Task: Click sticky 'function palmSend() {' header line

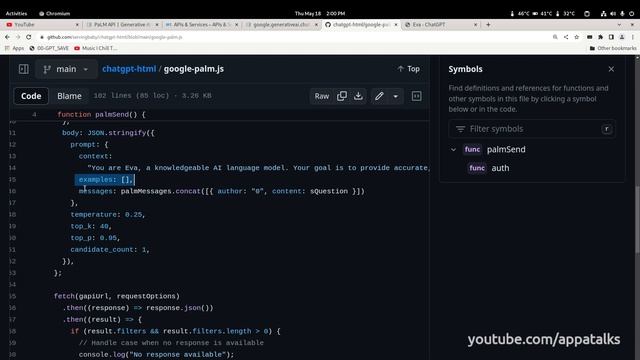Action: coord(102,115)
